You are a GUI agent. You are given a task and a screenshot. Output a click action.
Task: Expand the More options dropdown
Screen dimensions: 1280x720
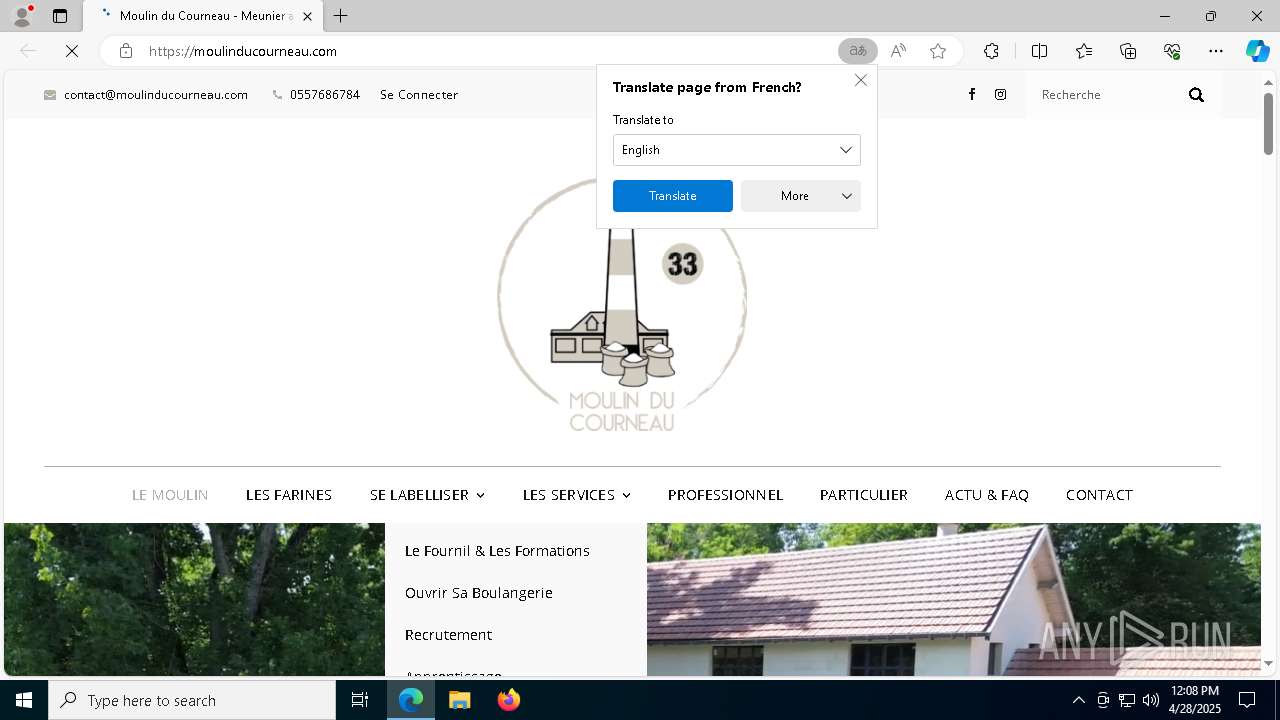(x=801, y=196)
